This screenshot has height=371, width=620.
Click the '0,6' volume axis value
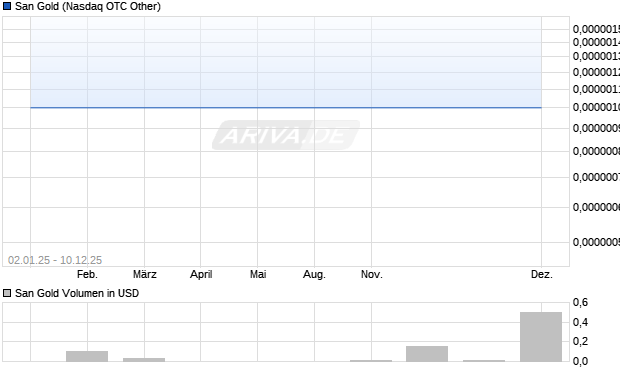(x=580, y=303)
